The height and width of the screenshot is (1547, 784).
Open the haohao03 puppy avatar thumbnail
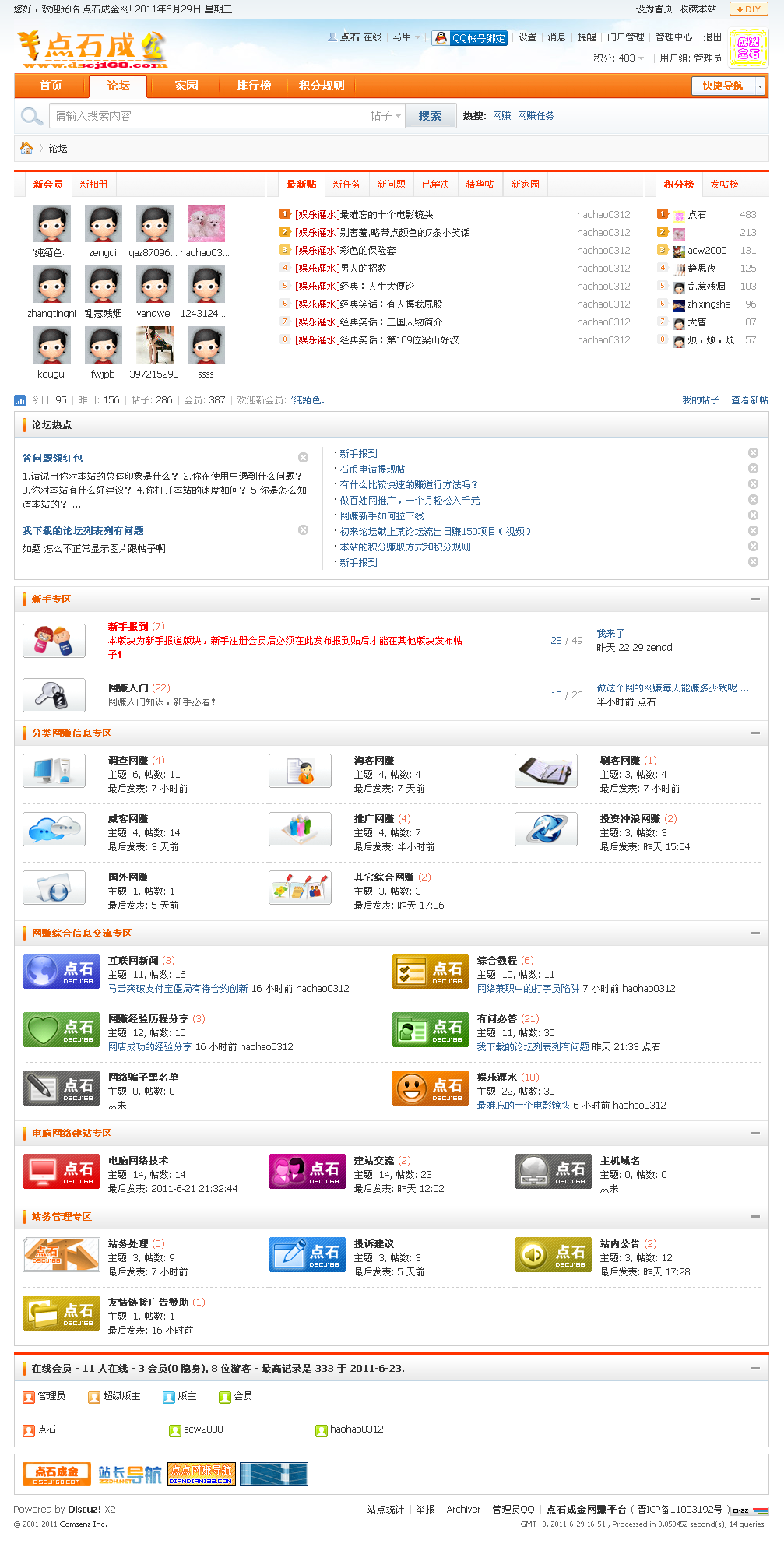[206, 223]
